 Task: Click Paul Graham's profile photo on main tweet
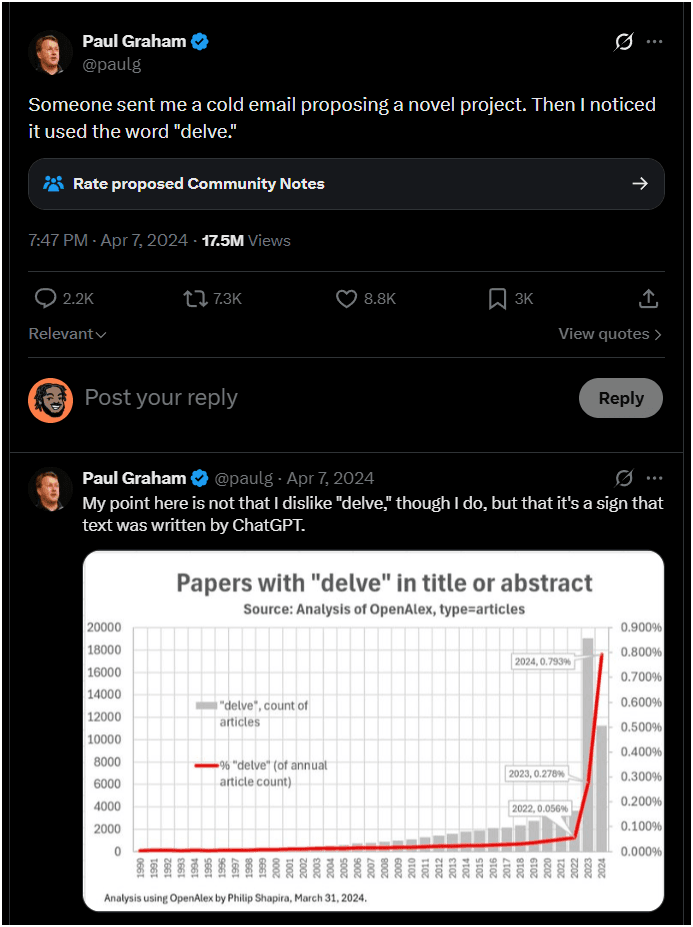coord(50,52)
